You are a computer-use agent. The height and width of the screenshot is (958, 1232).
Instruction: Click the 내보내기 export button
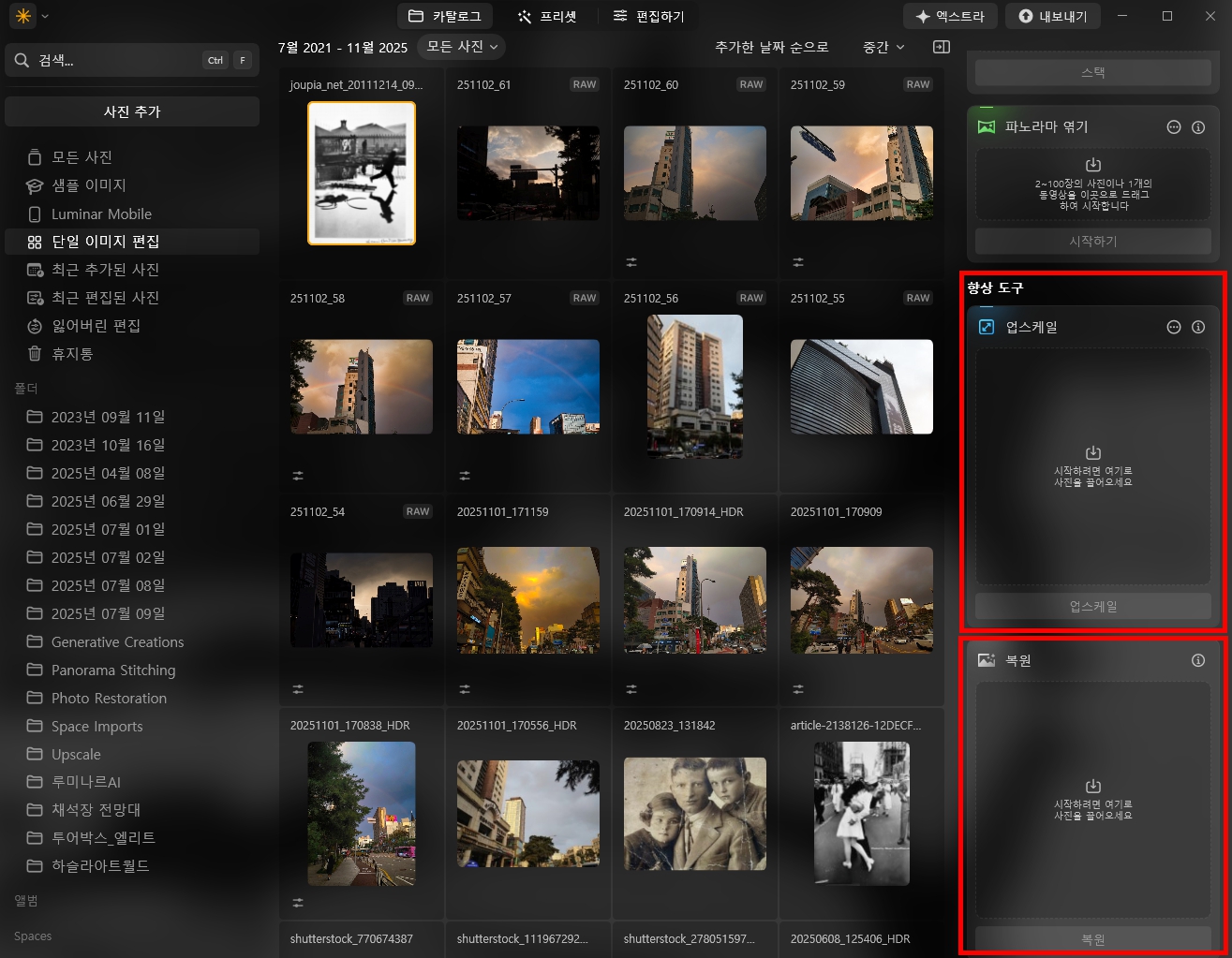(x=1053, y=16)
